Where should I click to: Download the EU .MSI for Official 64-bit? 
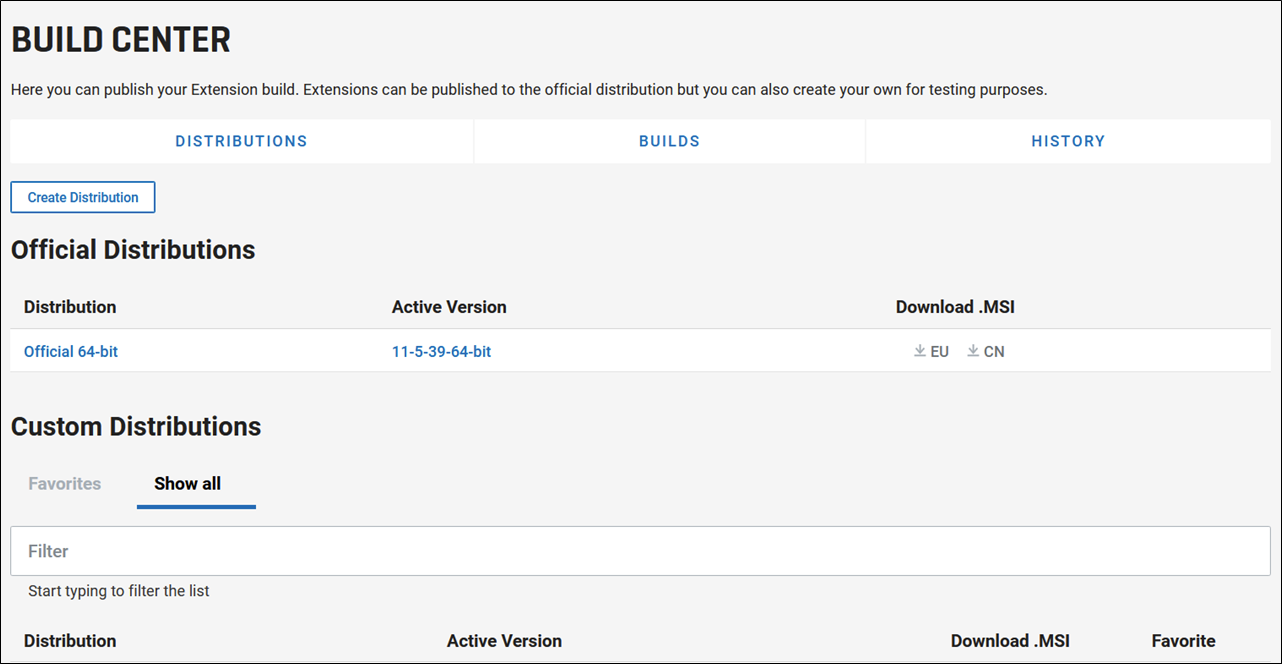pos(931,352)
